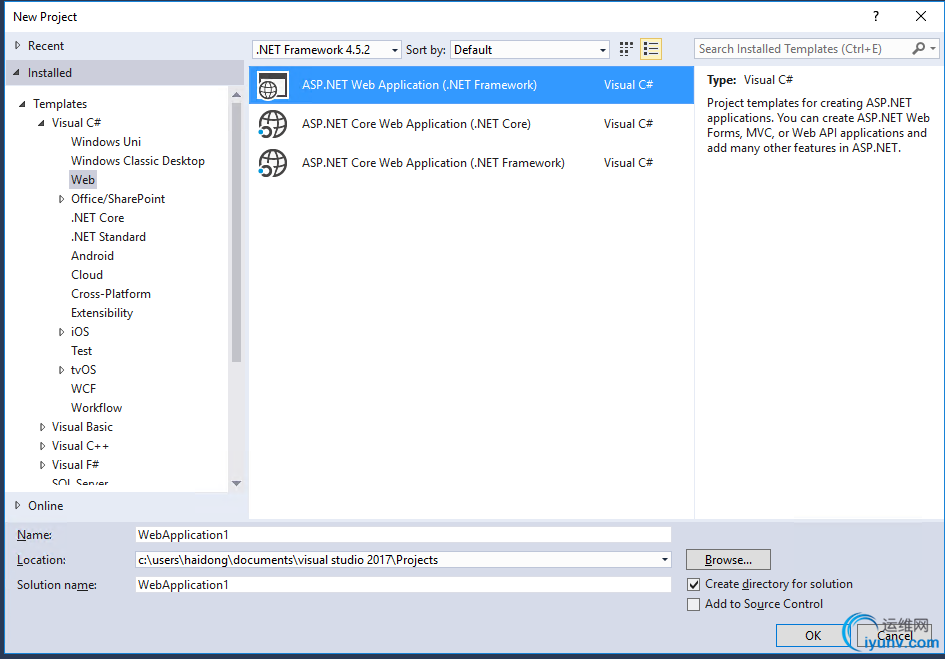945x659 pixels.
Task: Select the Test category
Action: [x=81, y=351]
